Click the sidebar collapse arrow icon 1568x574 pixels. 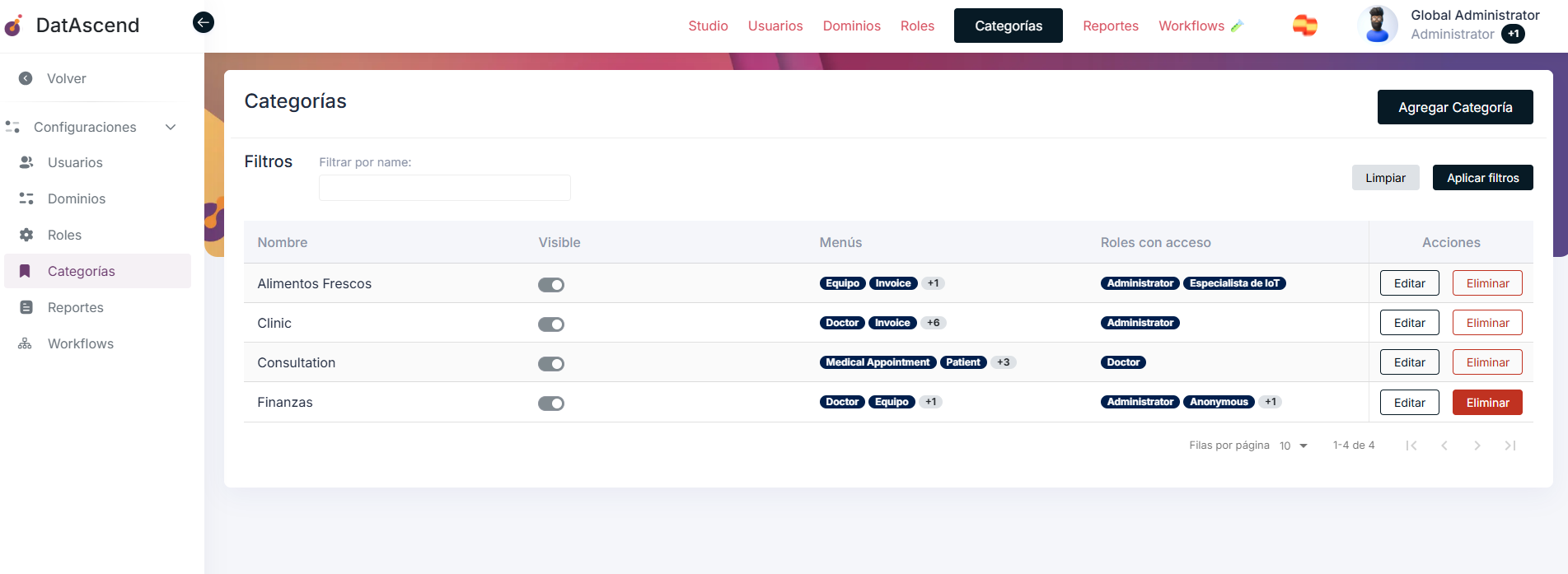(x=204, y=22)
